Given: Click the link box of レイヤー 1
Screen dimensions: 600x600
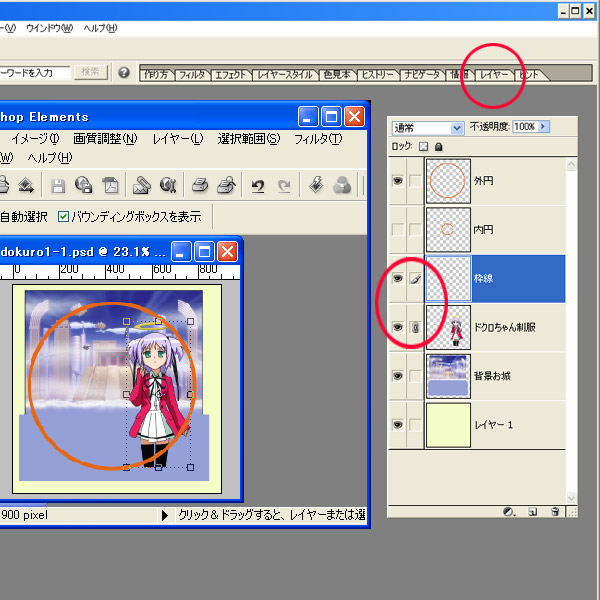Looking at the screenshot, I should (x=415, y=425).
